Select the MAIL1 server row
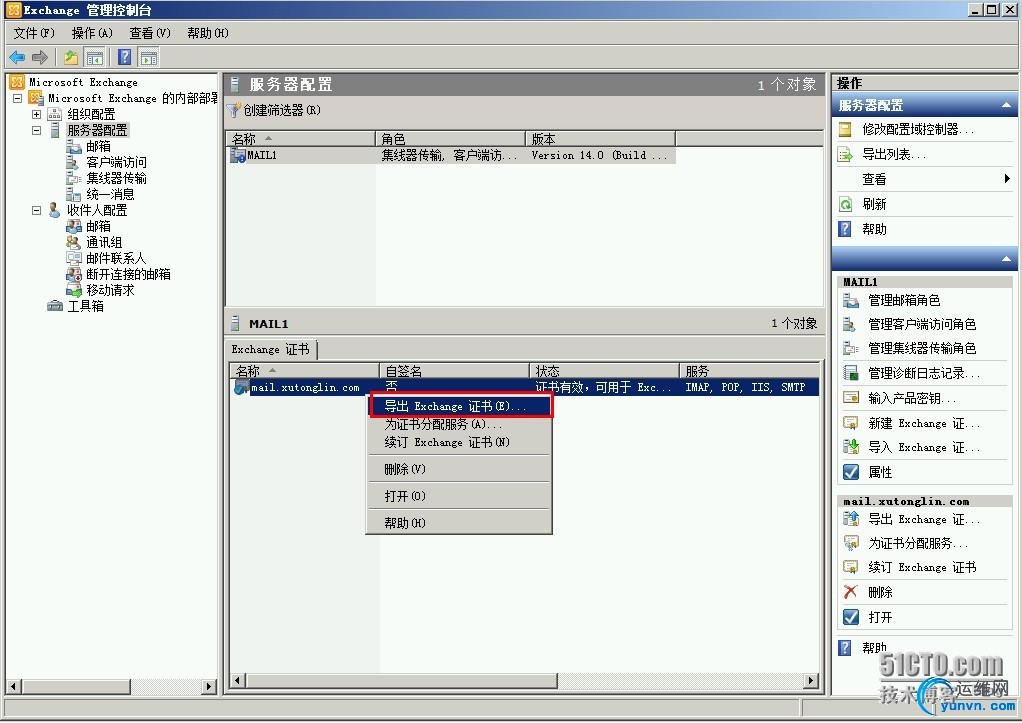The image size is (1022, 723). point(451,155)
